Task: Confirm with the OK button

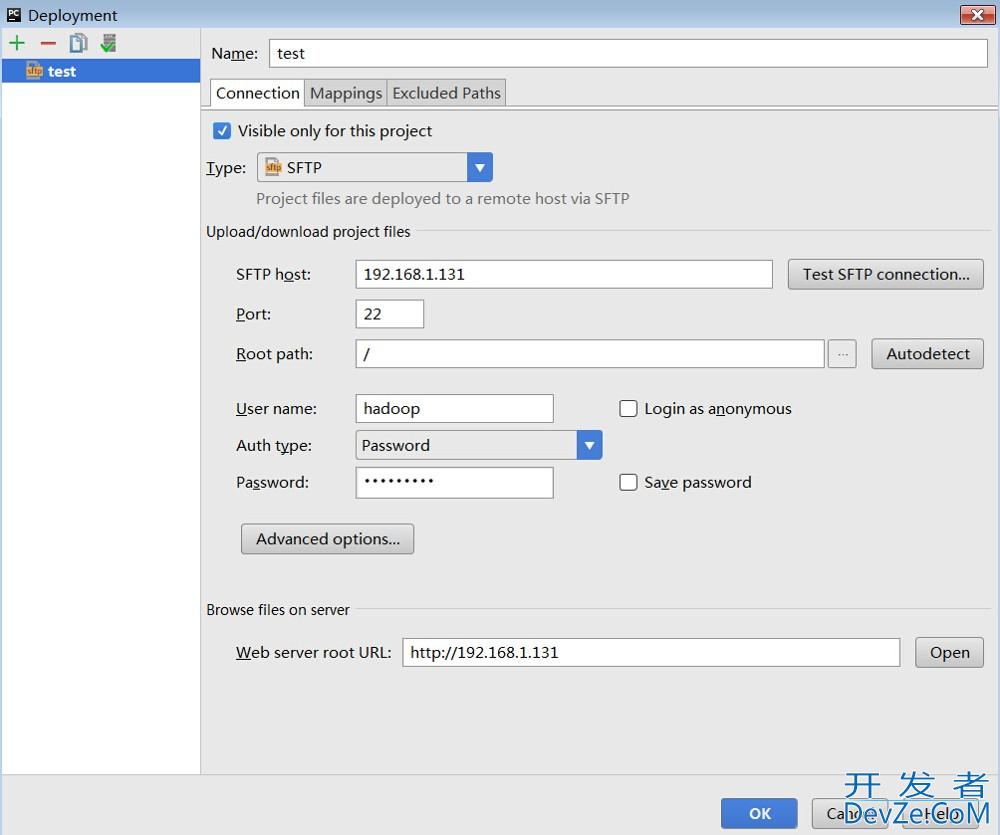Action: point(760,813)
